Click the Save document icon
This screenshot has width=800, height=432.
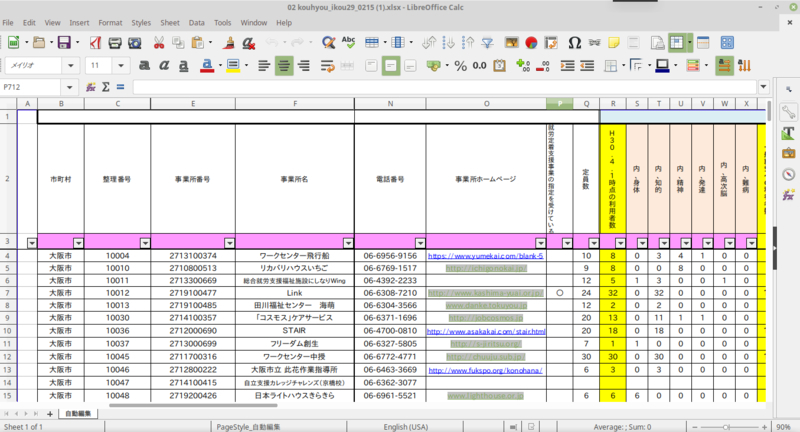click(64, 43)
